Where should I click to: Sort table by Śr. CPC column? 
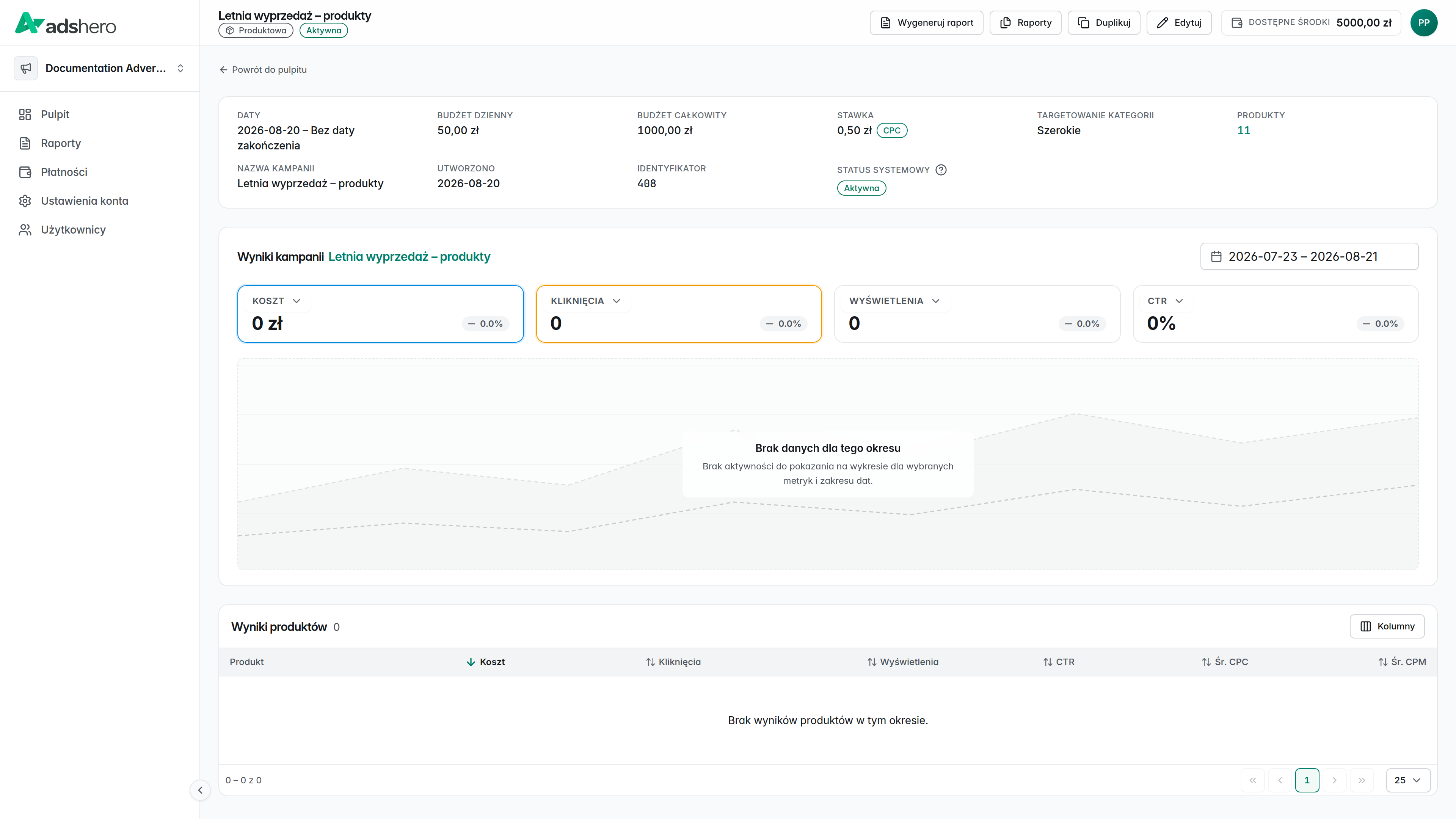pos(1225,662)
